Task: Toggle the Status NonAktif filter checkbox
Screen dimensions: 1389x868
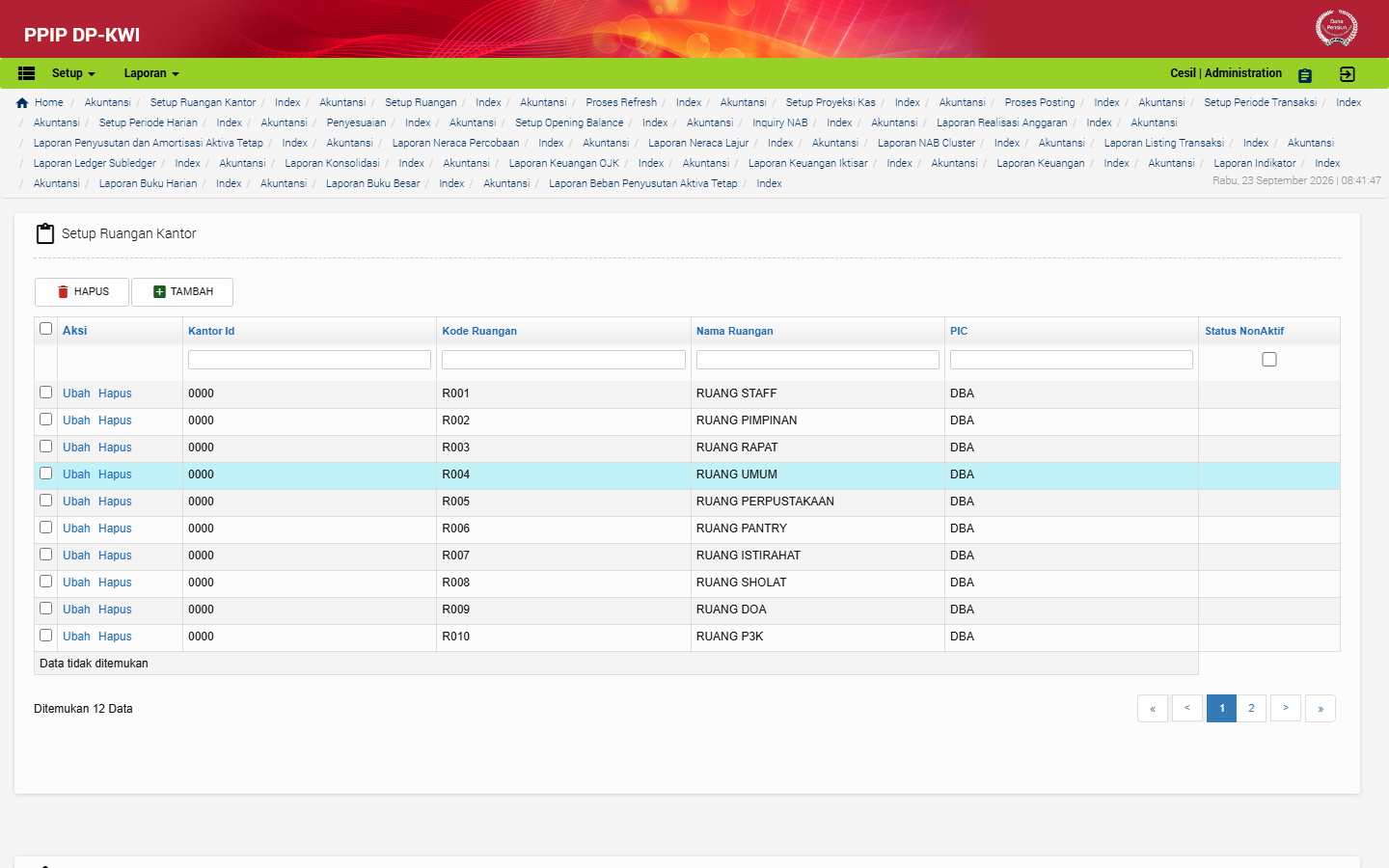Action: pos(1269,359)
